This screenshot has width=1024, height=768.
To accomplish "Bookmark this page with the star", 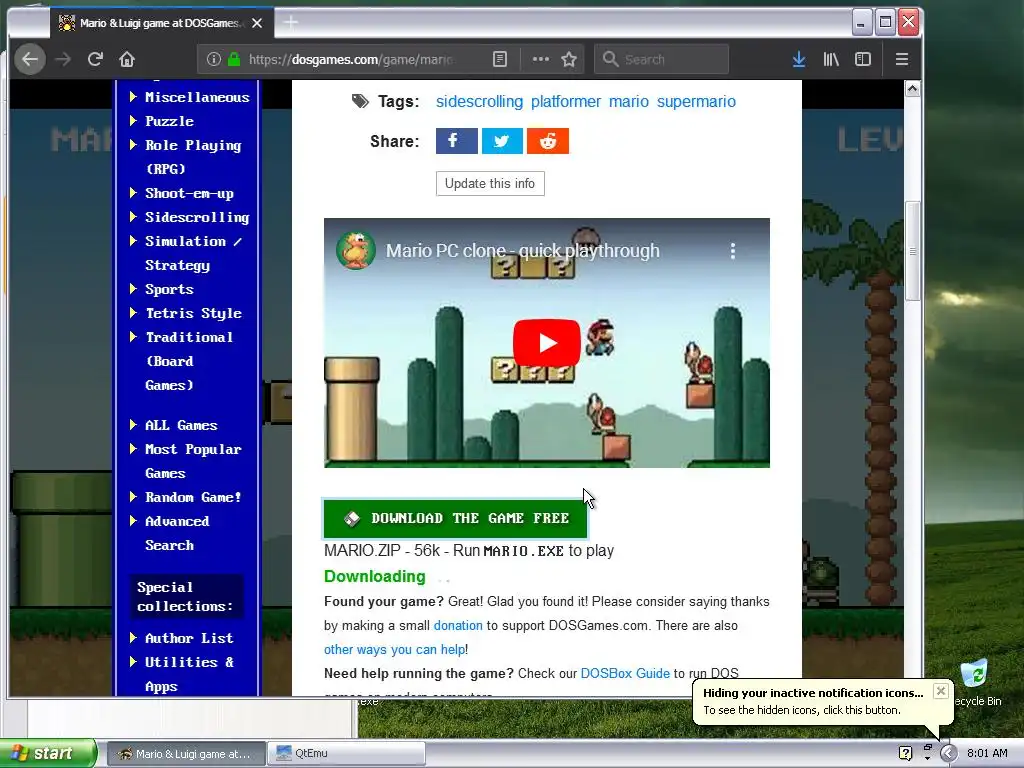I will pos(569,59).
